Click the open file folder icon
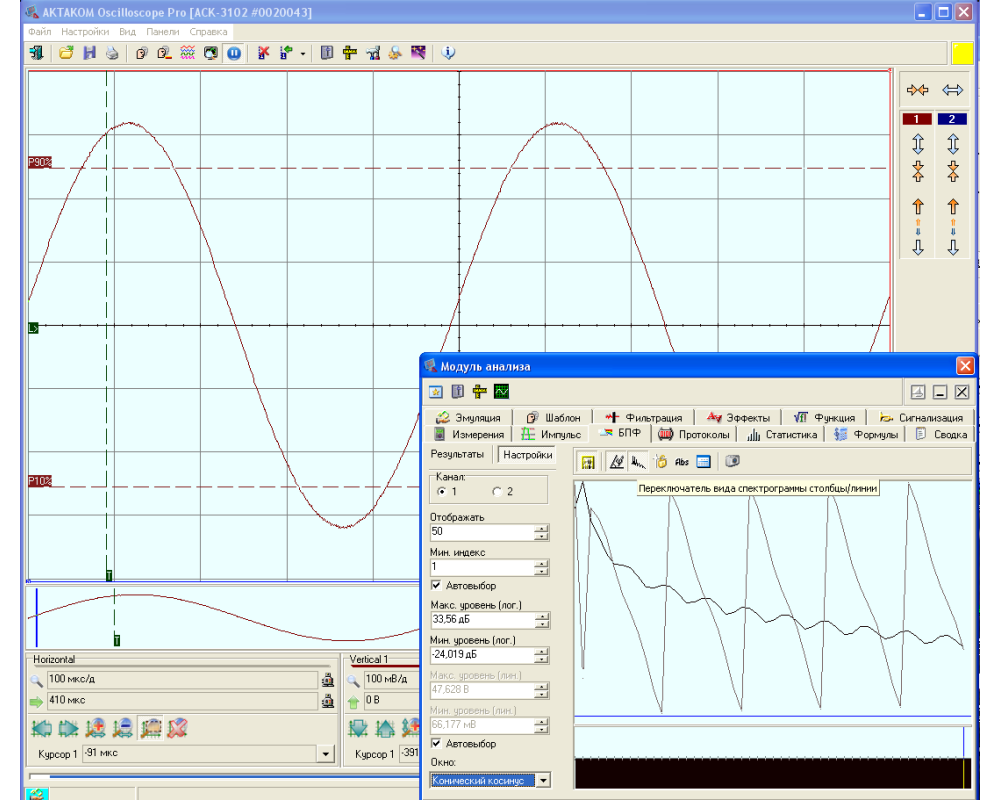Viewport: 1000px width, 800px height. [66, 53]
